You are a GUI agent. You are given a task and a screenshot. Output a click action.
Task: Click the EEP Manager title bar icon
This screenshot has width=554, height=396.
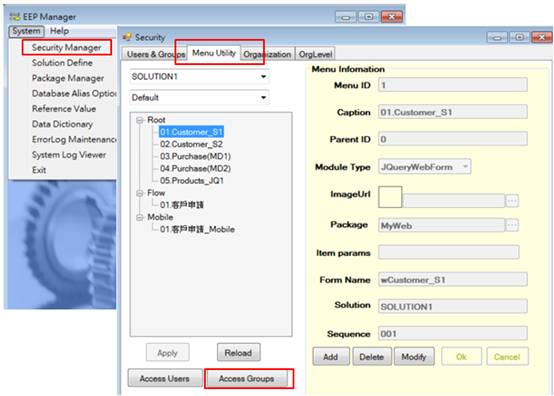pos(14,17)
